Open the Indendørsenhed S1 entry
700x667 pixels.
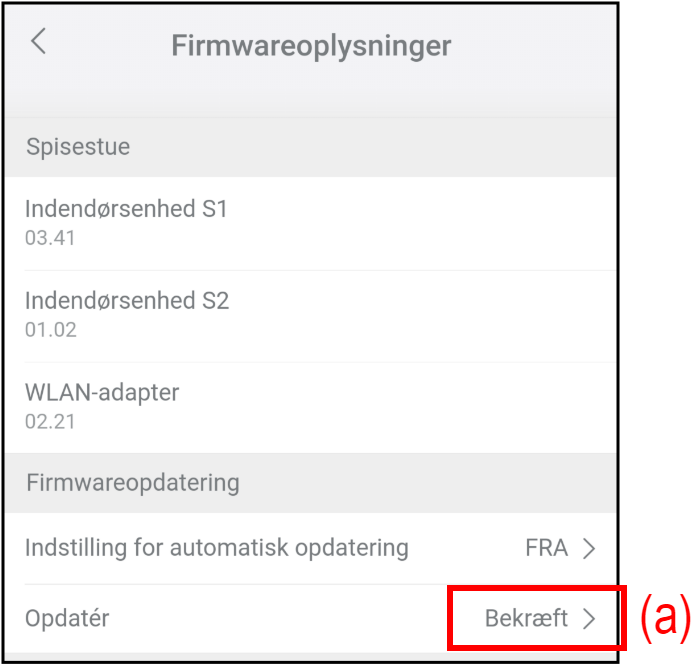click(x=127, y=209)
